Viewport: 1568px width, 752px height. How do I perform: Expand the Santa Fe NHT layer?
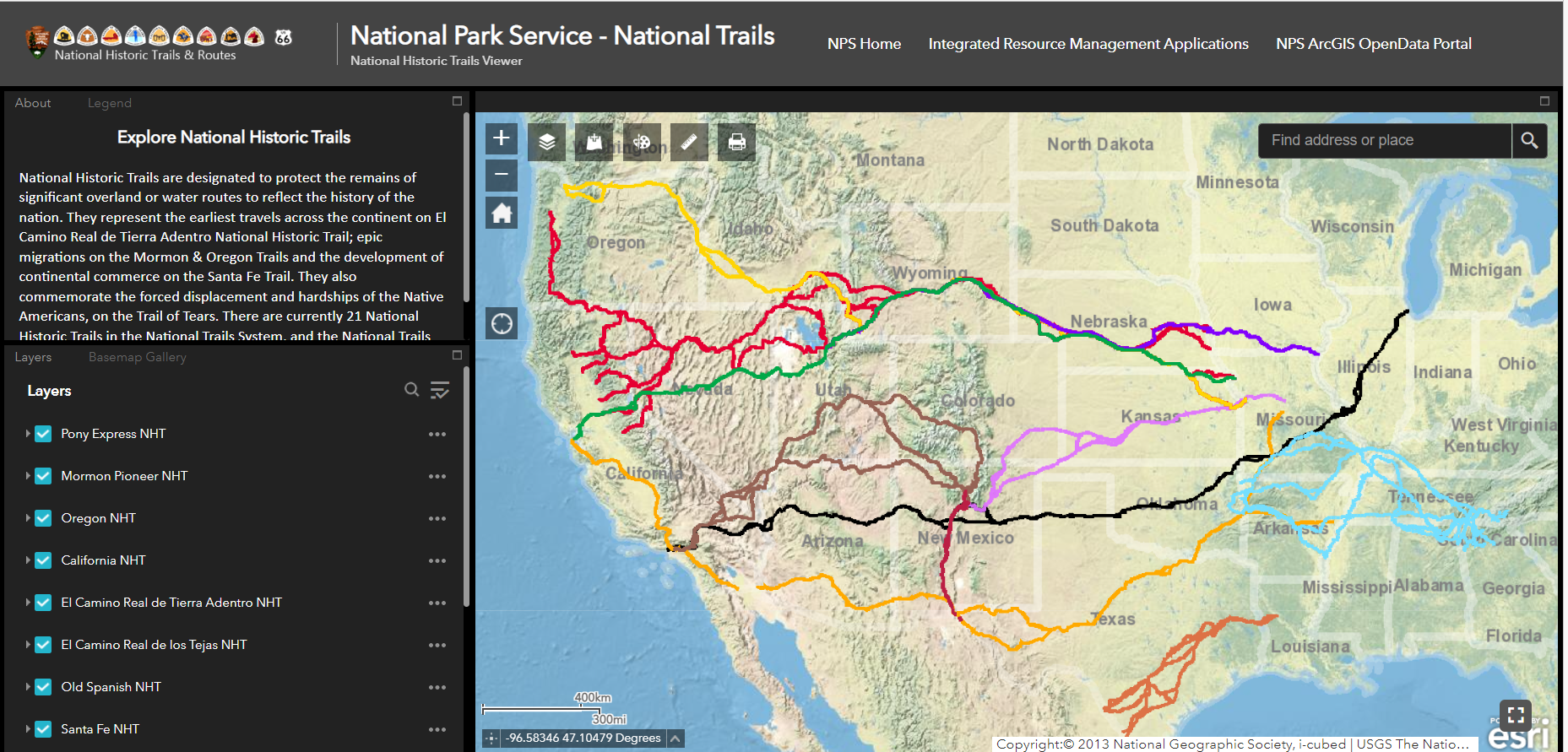(28, 729)
